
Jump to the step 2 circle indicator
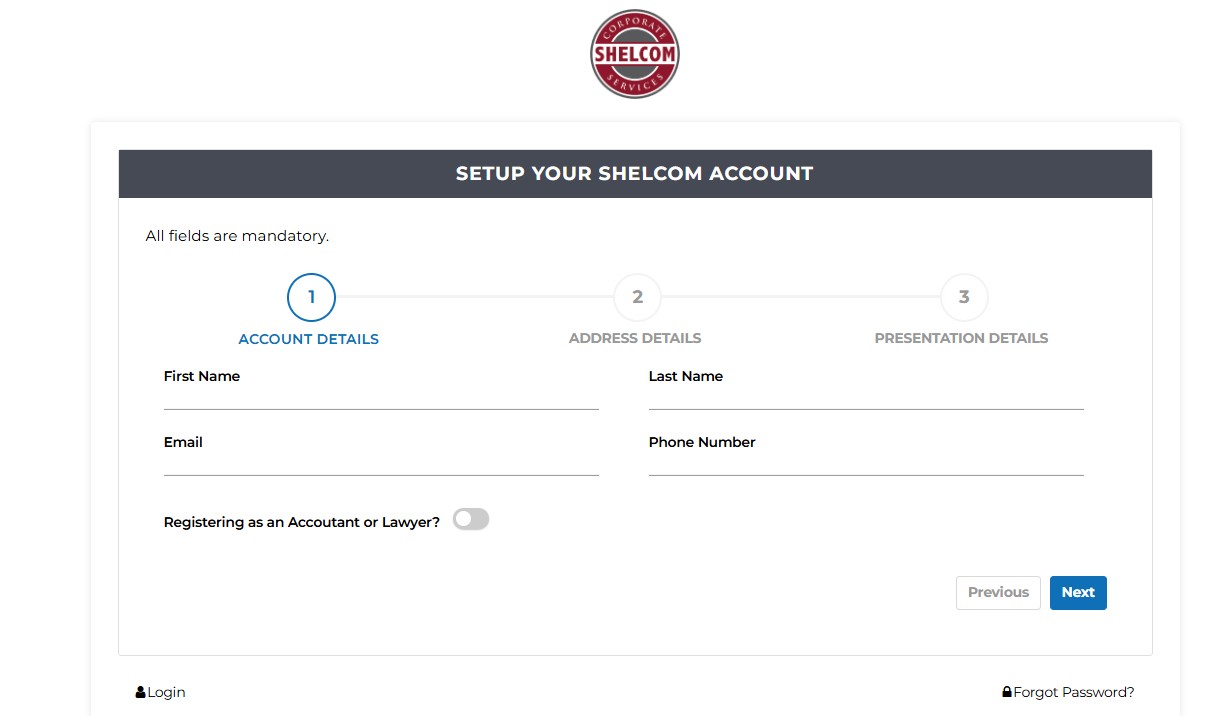637,297
